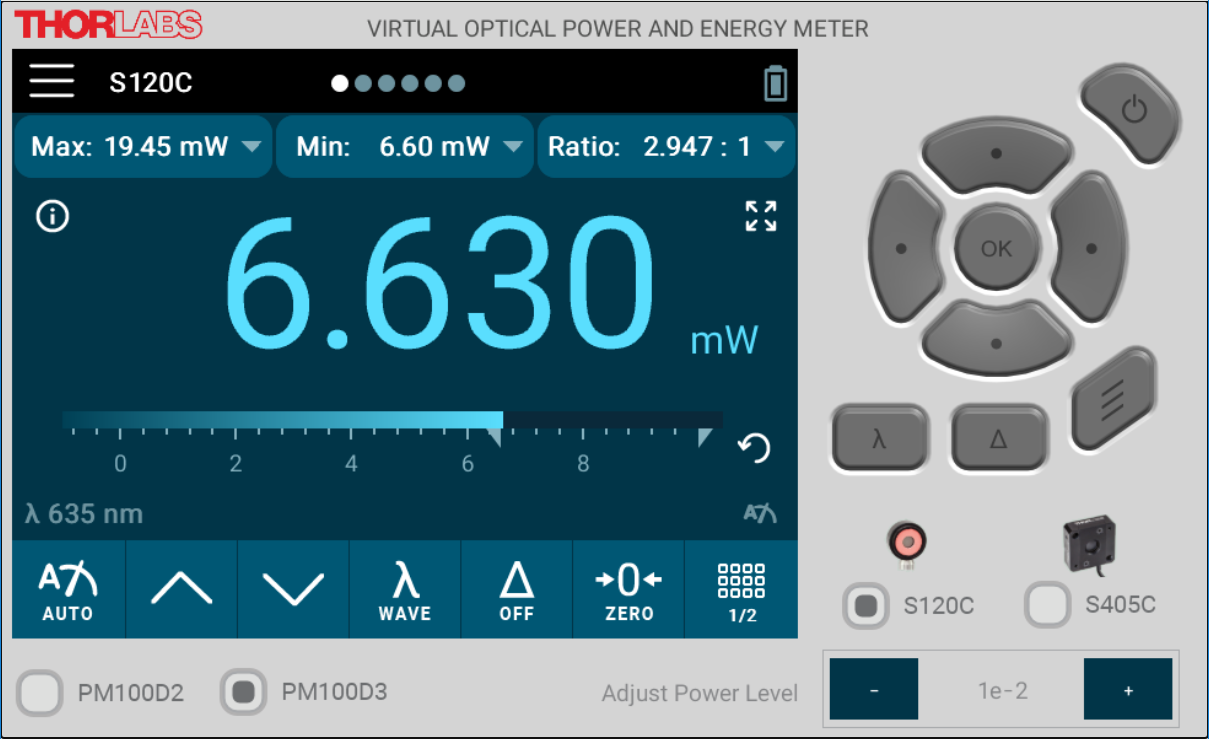Image resolution: width=1209 pixels, height=739 pixels.
Task: Open the hamburger menu icon
Action: click(x=52, y=81)
